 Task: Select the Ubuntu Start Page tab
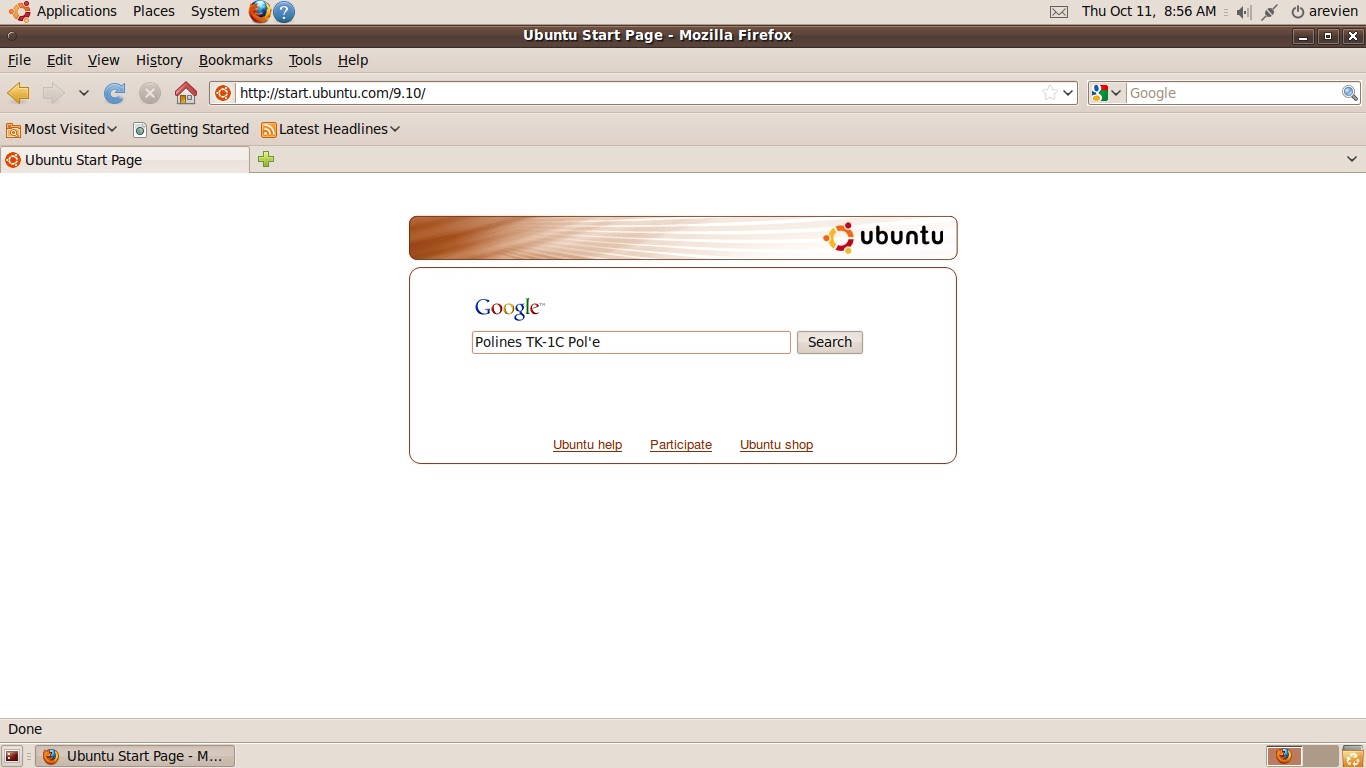click(x=124, y=160)
